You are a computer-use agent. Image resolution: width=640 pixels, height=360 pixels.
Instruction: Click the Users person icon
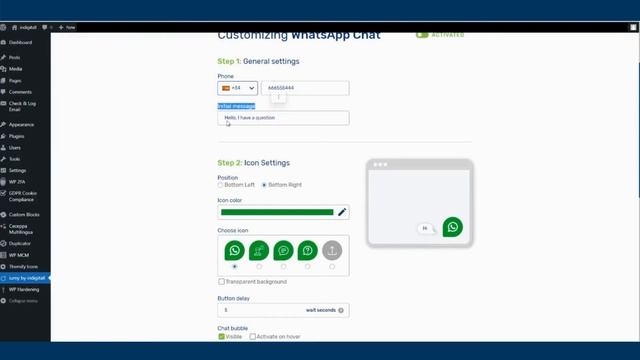click(x=3, y=148)
